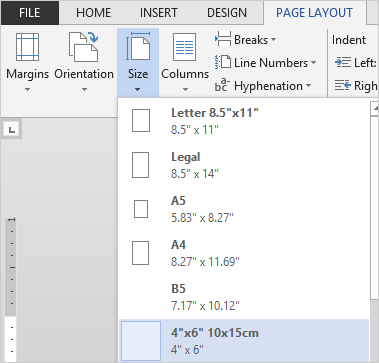Select Letter 8.5"x11" paper size
This screenshot has width=379, height=363.
pos(244,120)
